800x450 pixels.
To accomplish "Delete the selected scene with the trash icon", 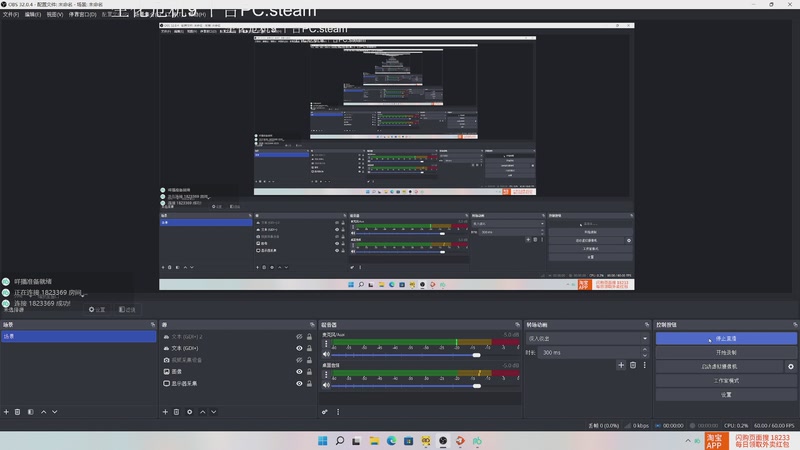I will point(17,412).
